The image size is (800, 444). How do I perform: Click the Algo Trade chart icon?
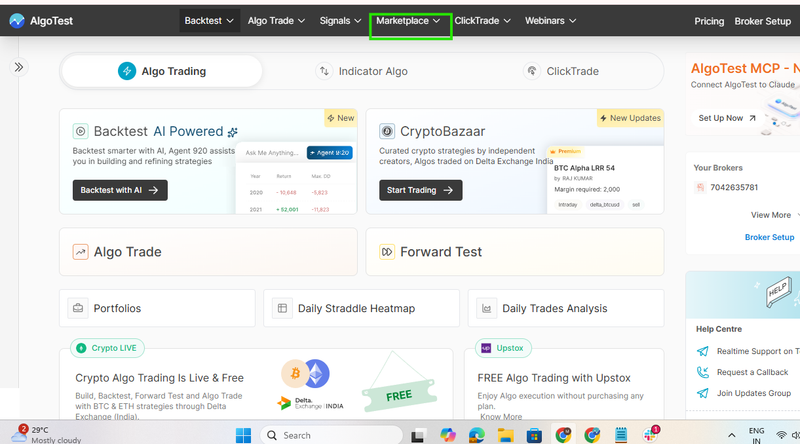(x=80, y=252)
